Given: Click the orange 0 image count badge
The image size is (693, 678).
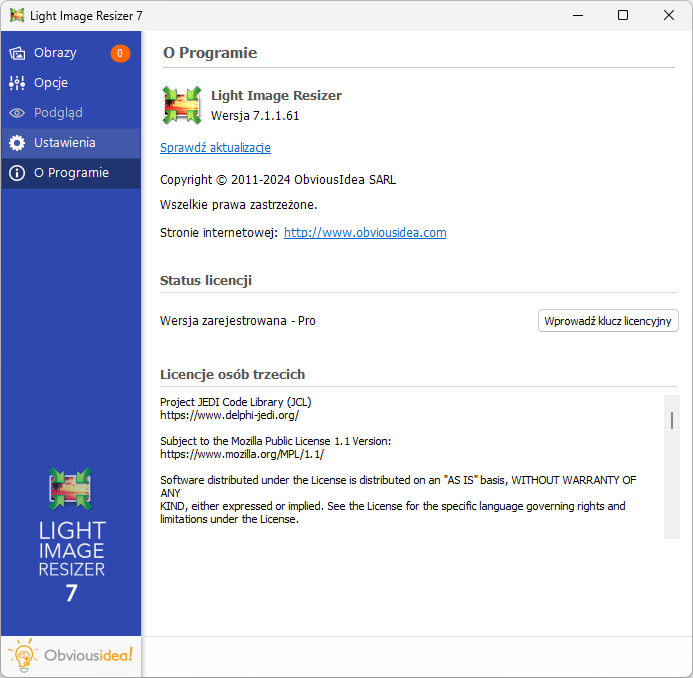Looking at the screenshot, I should pos(120,53).
